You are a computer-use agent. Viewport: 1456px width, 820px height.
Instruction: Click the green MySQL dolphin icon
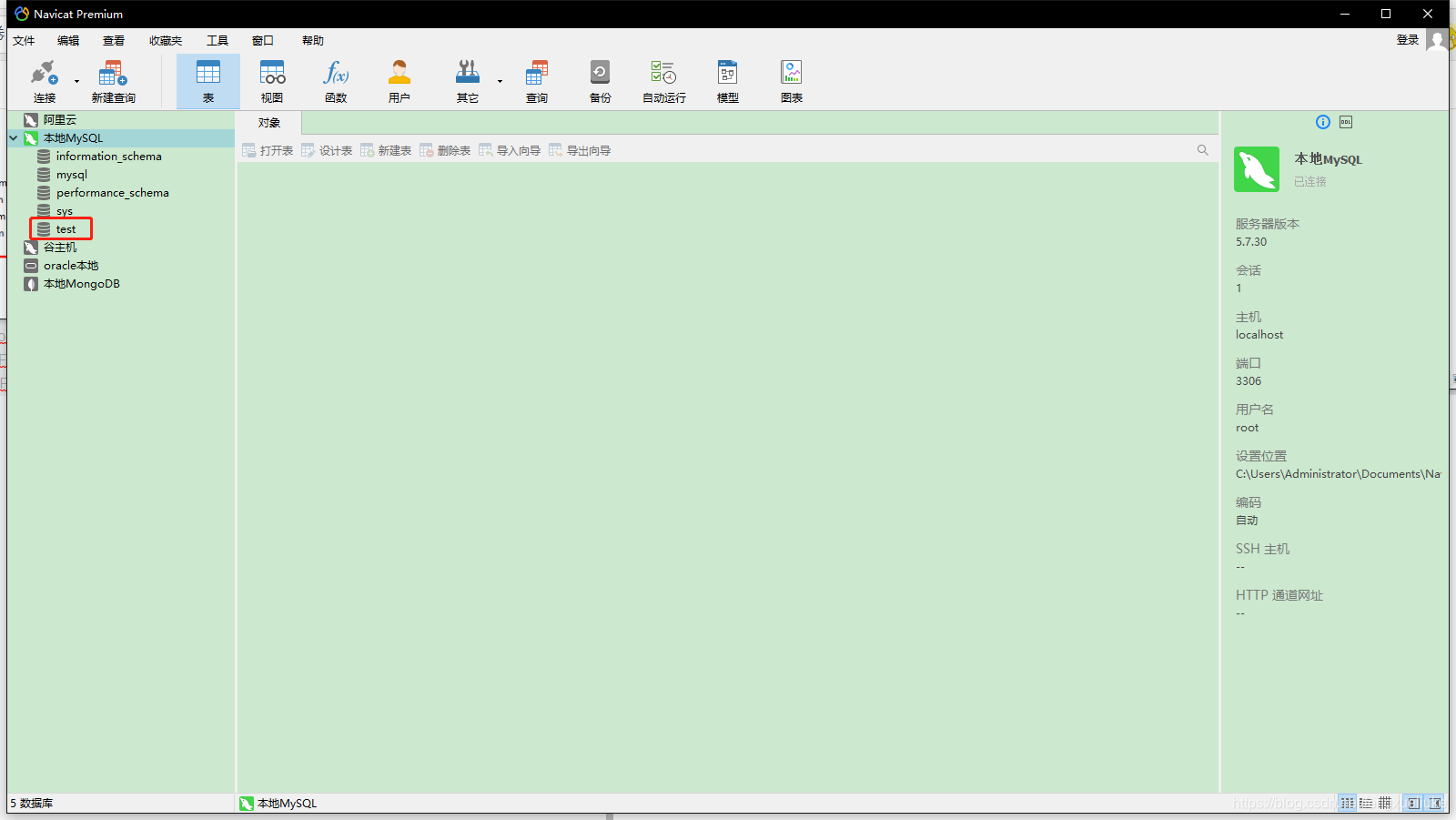(x=1257, y=169)
